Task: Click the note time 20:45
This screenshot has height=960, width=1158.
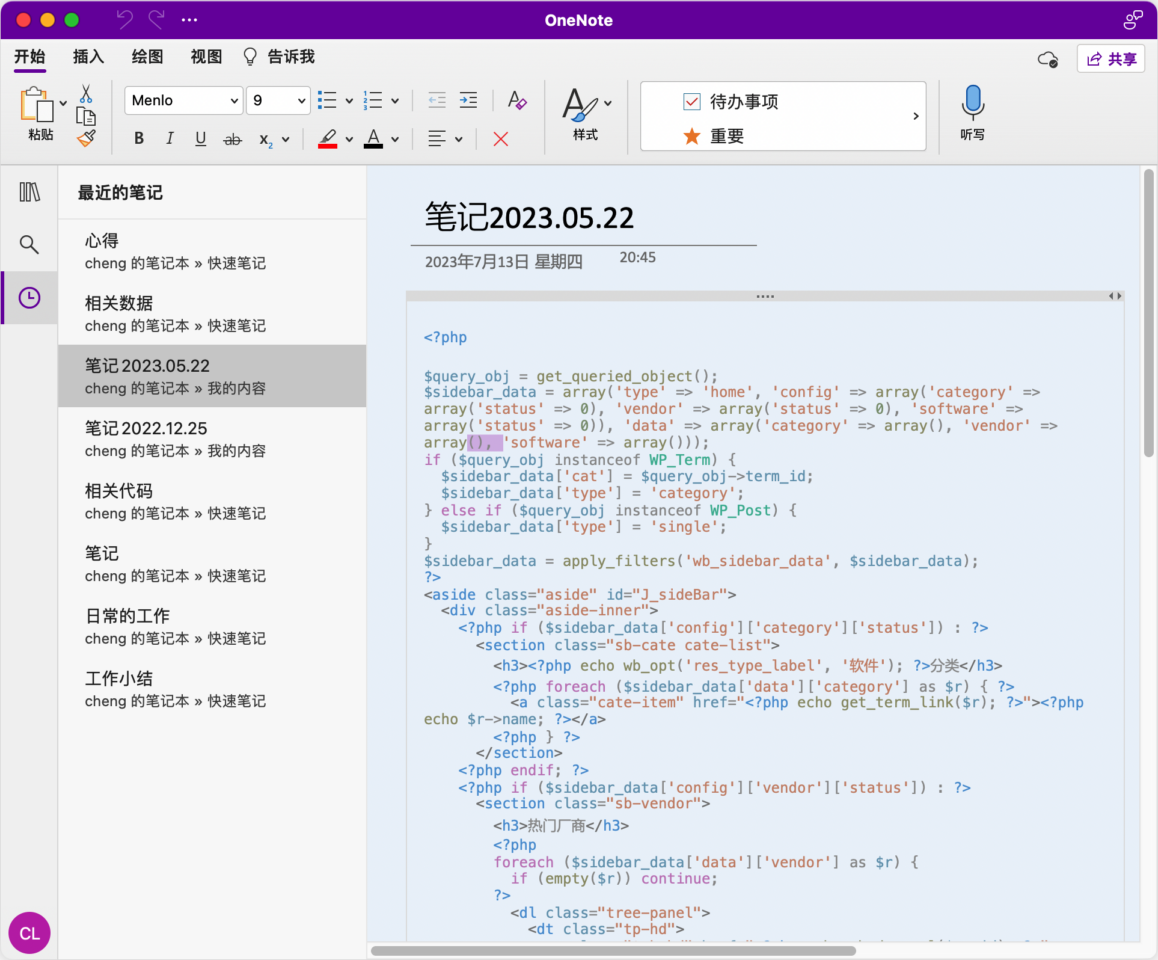Action: 637,257
